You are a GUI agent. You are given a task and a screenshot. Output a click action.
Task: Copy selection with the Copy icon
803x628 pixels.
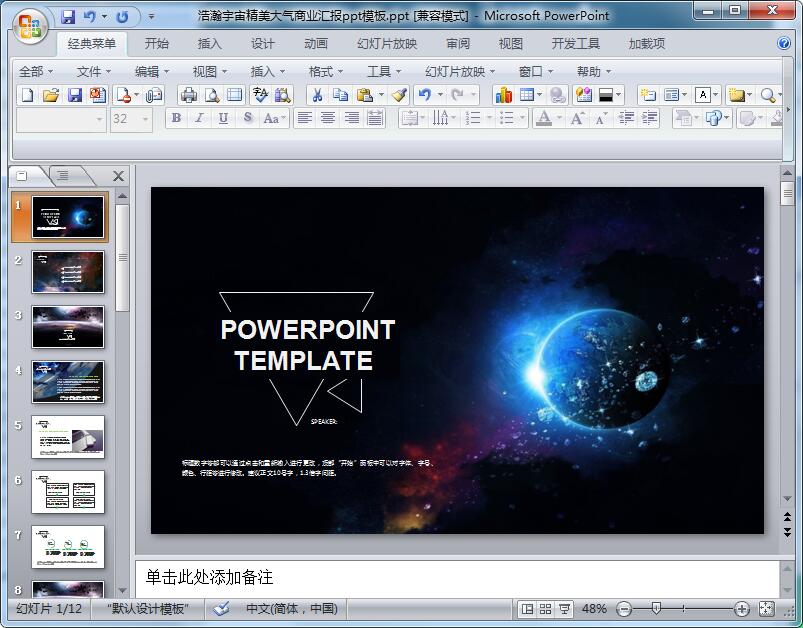pyautogui.click(x=341, y=95)
